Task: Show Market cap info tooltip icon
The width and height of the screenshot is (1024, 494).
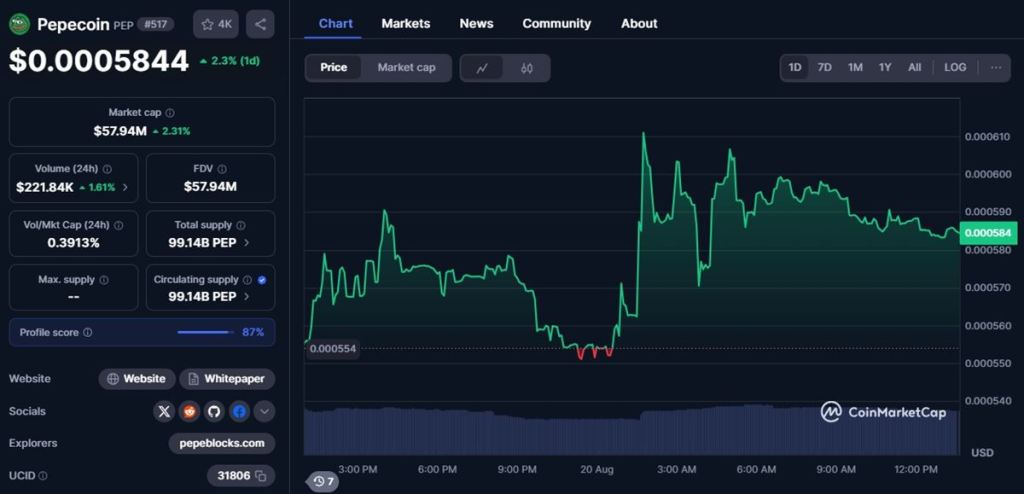Action: (x=170, y=113)
